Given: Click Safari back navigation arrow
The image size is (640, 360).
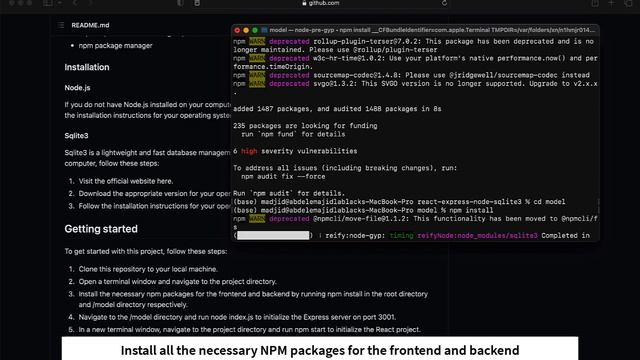Looking at the screenshot, I should pyautogui.click(x=75, y=3).
